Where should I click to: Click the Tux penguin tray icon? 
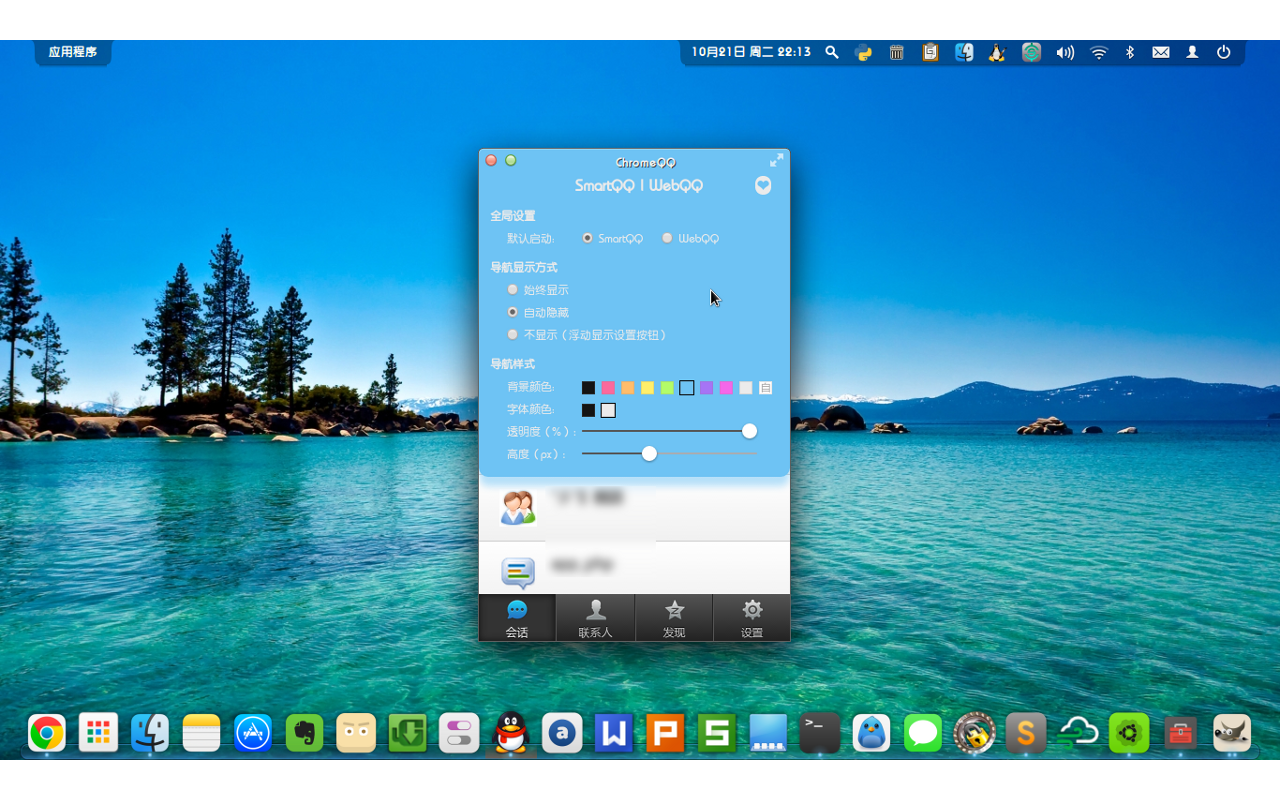click(997, 53)
